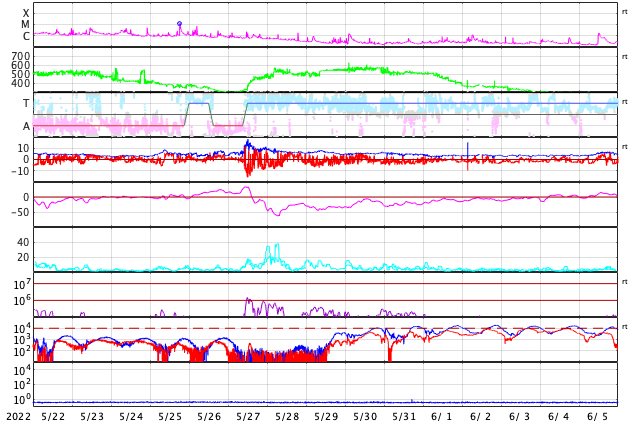Click the rt label beside the green speed panel
The height and width of the screenshot is (424, 634).
click(625, 56)
